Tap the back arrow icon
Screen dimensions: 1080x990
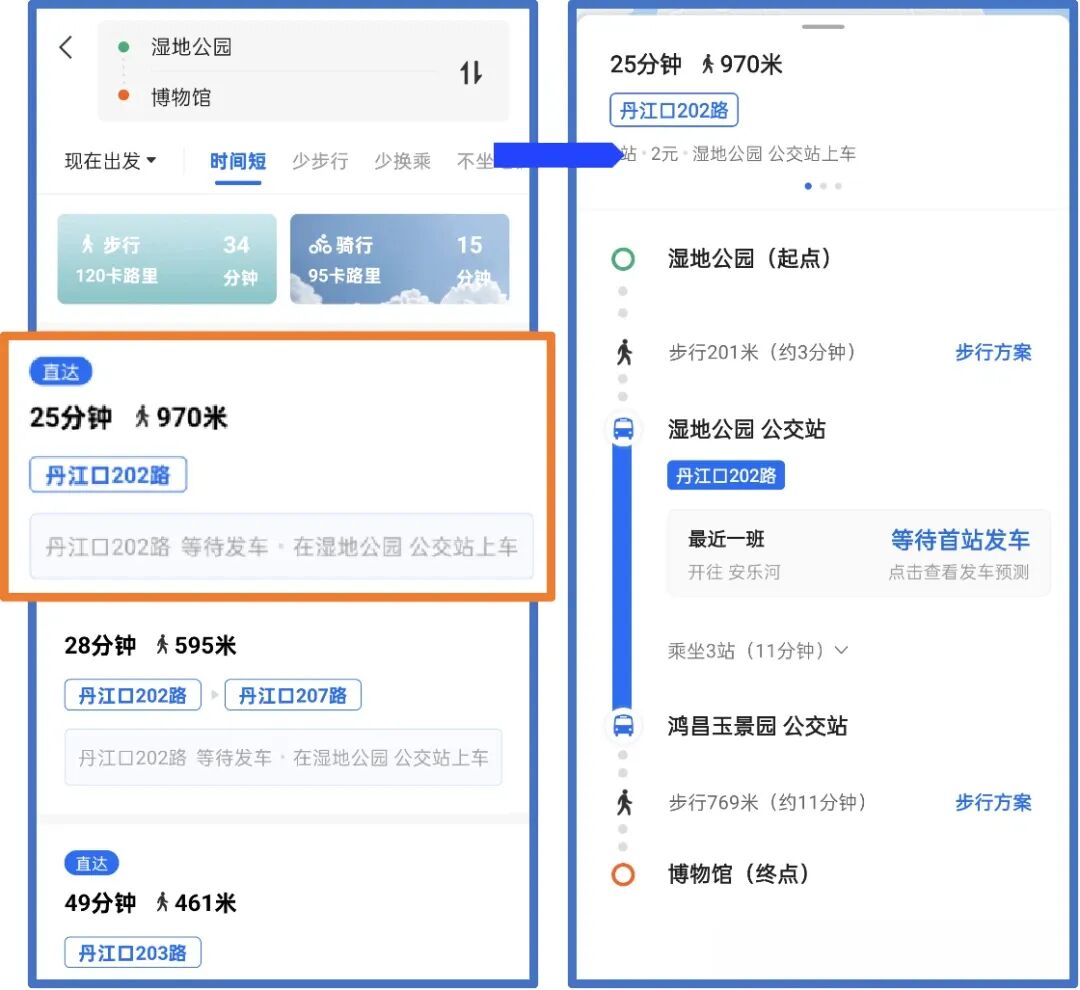[x=66, y=47]
